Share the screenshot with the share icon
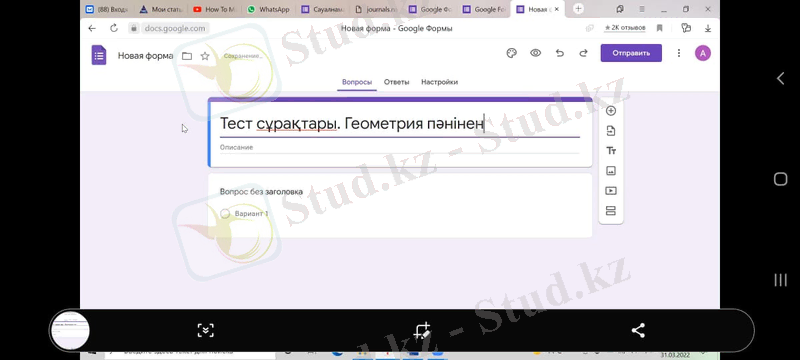This screenshot has width=800, height=360. [638, 330]
